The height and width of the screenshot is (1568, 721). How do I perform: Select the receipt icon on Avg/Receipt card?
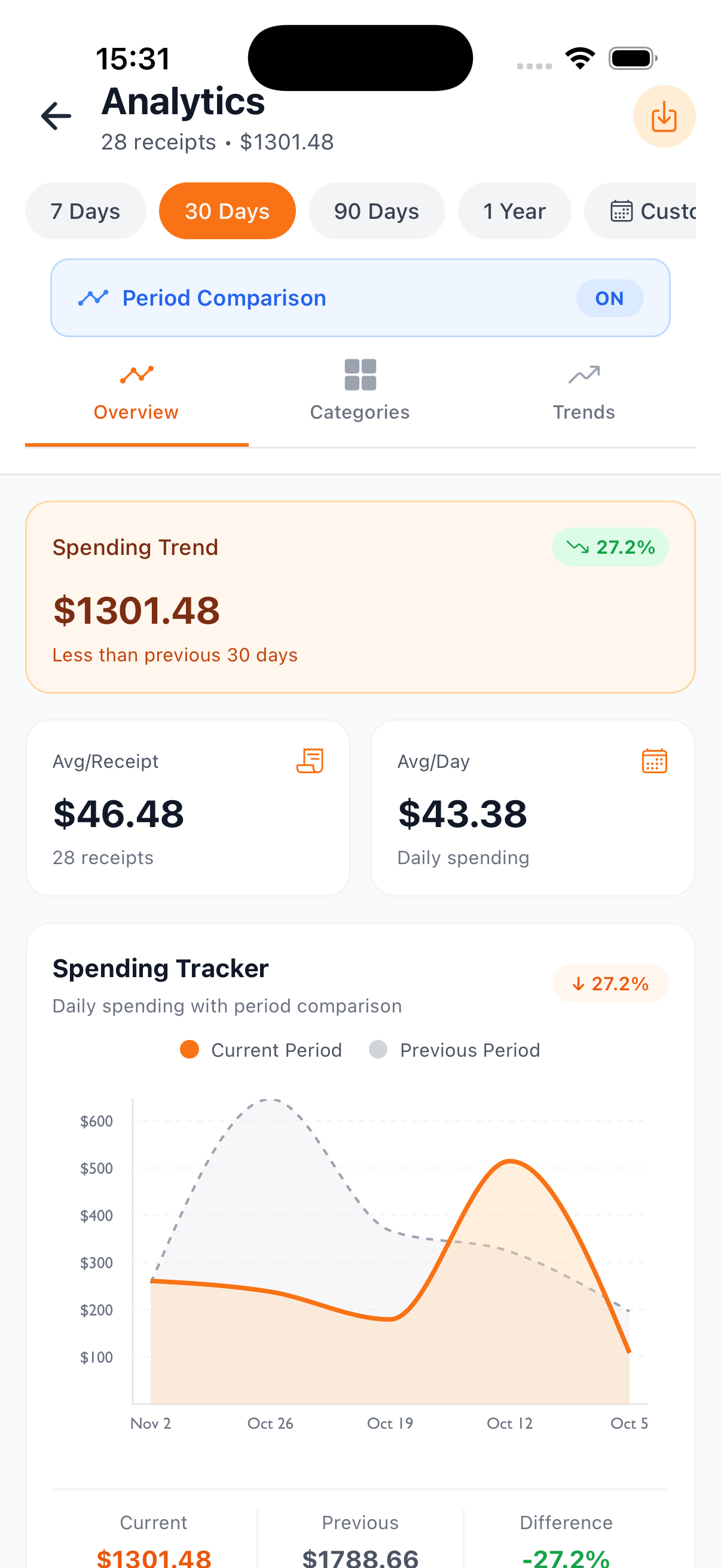[312, 760]
